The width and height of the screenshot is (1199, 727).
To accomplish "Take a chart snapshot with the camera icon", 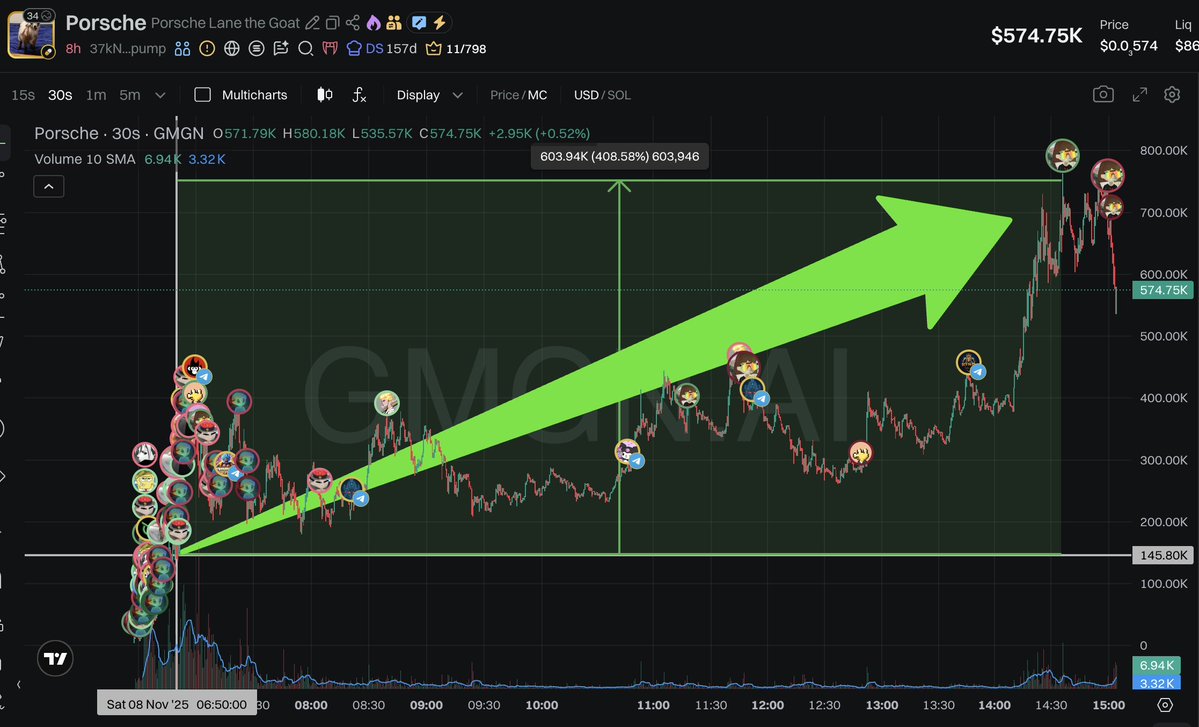I will click(x=1103, y=94).
